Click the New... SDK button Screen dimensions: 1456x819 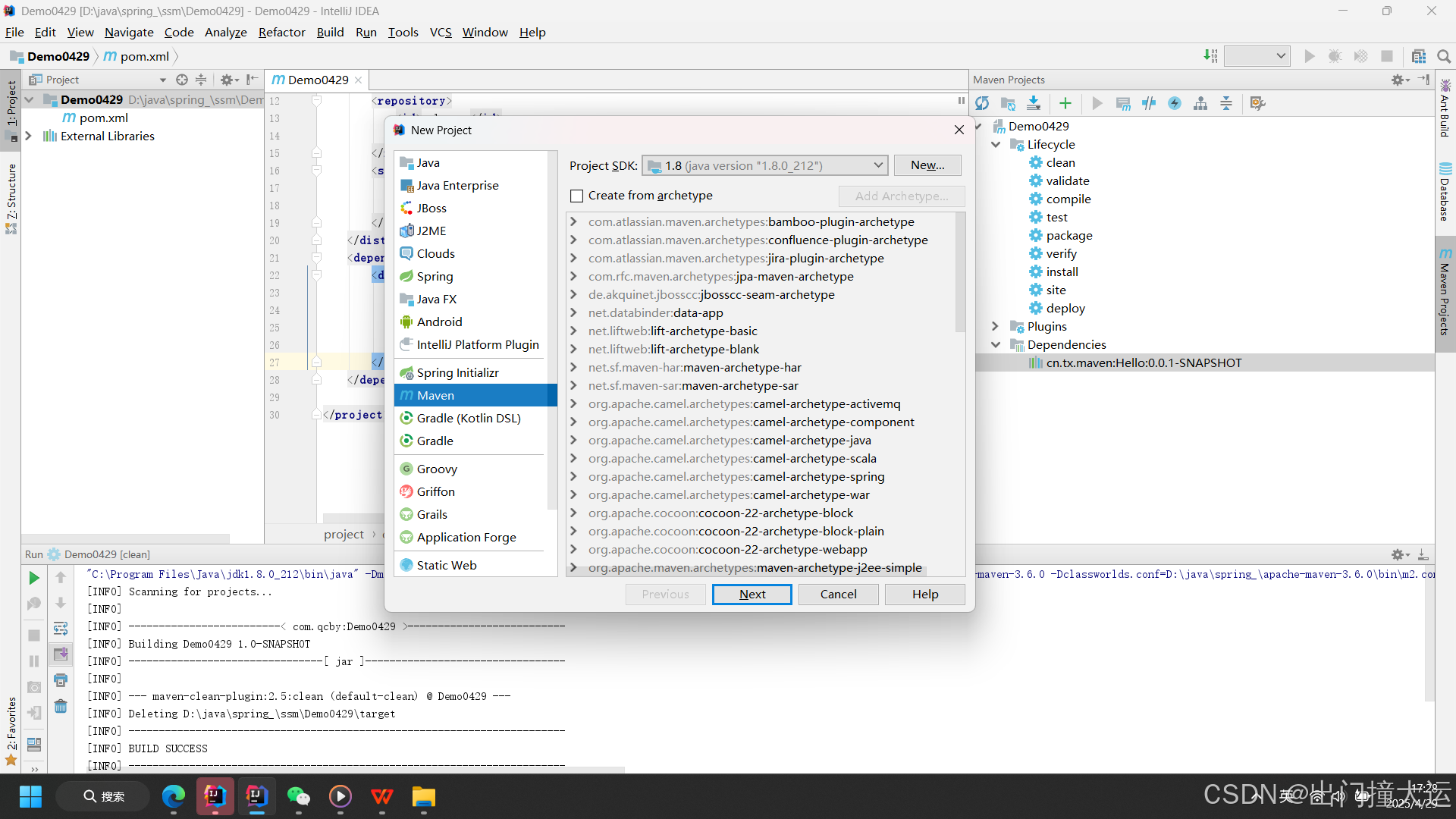click(x=927, y=165)
